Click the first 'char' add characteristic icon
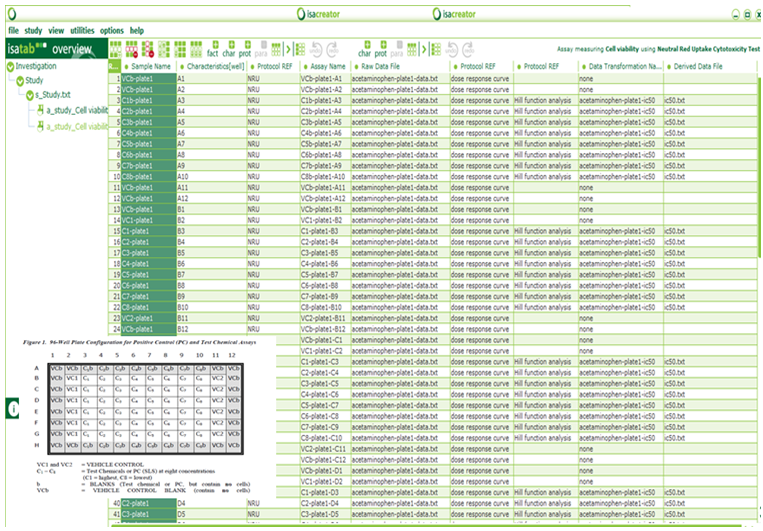This screenshot has height=531, width=763. (x=228, y=49)
